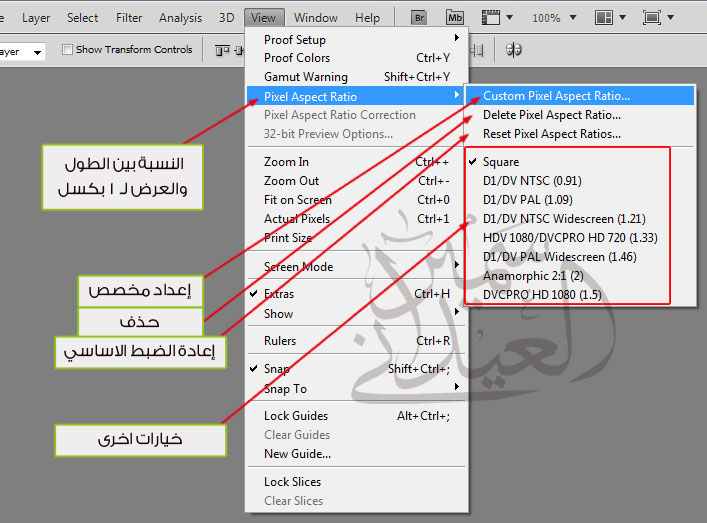Image resolution: width=707 pixels, height=523 pixels.
Task: Toggle Snap in the View menu
Action: [357, 369]
